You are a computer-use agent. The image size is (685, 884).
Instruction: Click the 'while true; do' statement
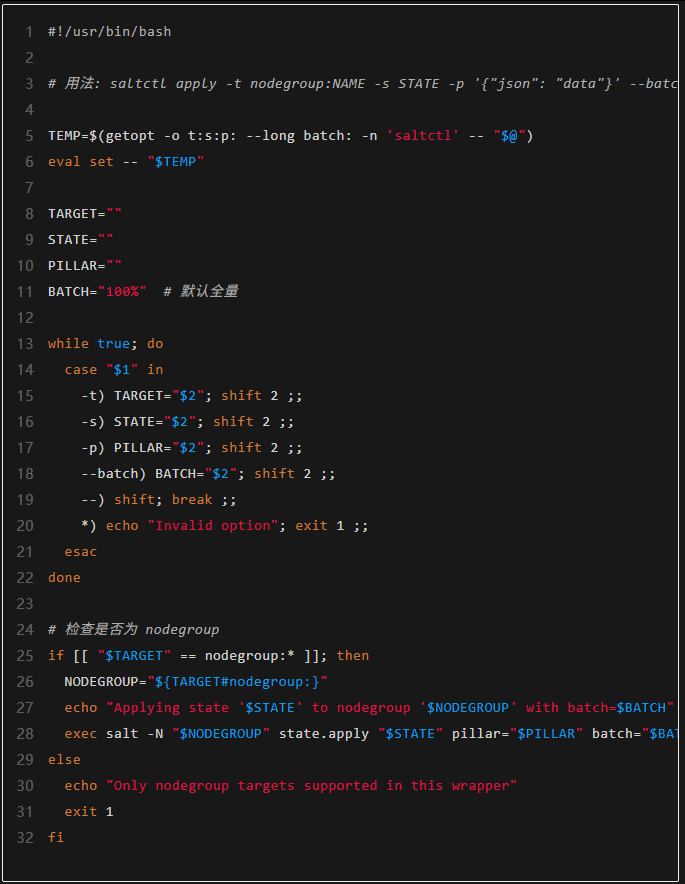105,344
